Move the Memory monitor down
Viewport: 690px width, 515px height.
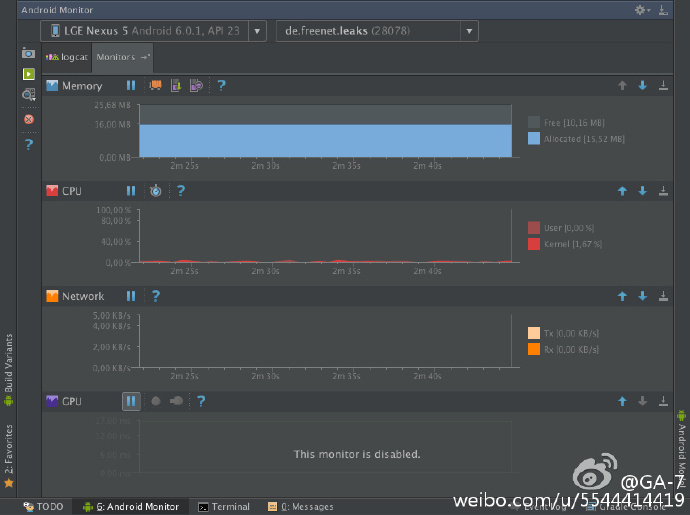[x=642, y=85]
